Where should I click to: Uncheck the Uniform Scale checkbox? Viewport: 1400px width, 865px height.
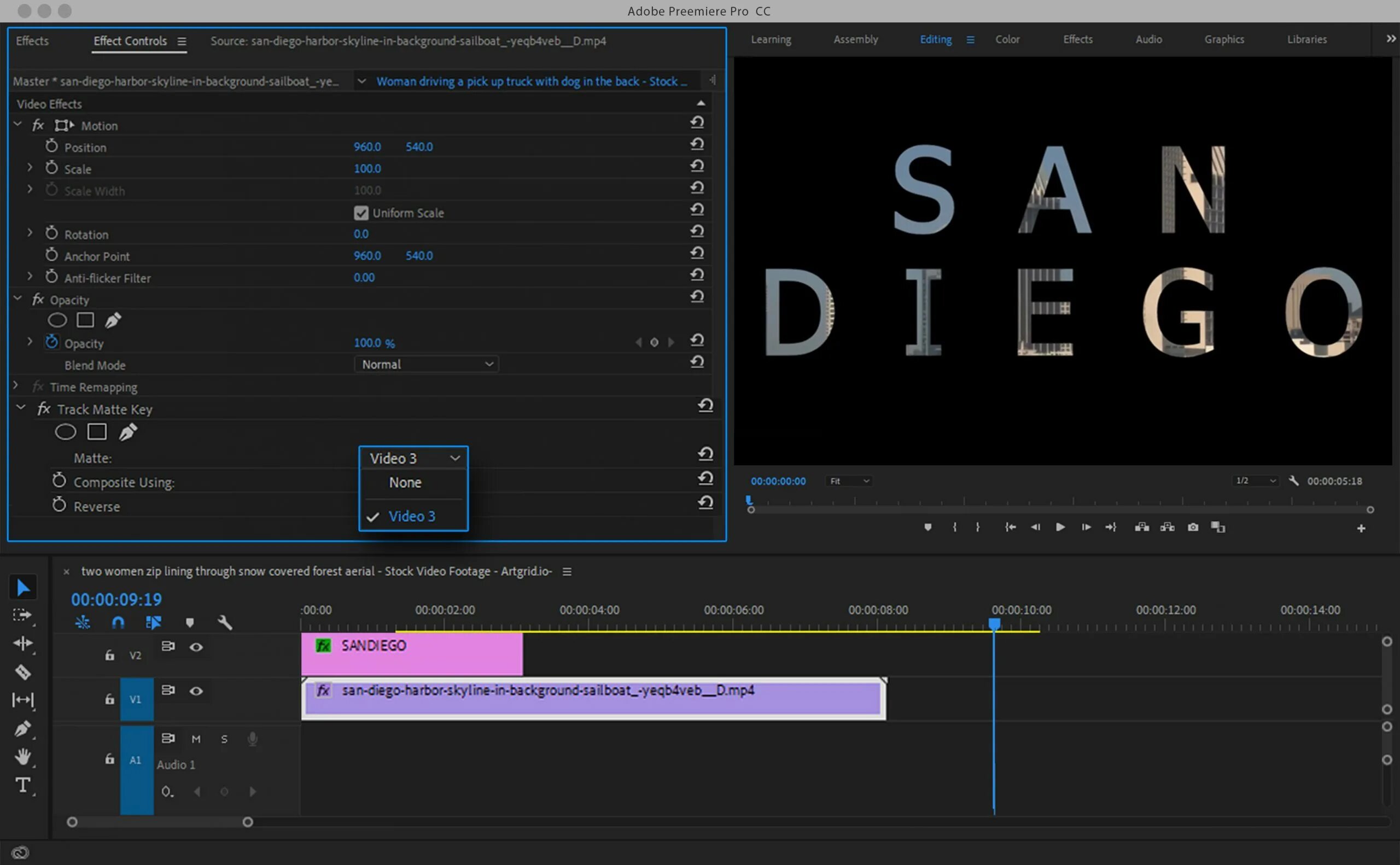pyautogui.click(x=361, y=213)
